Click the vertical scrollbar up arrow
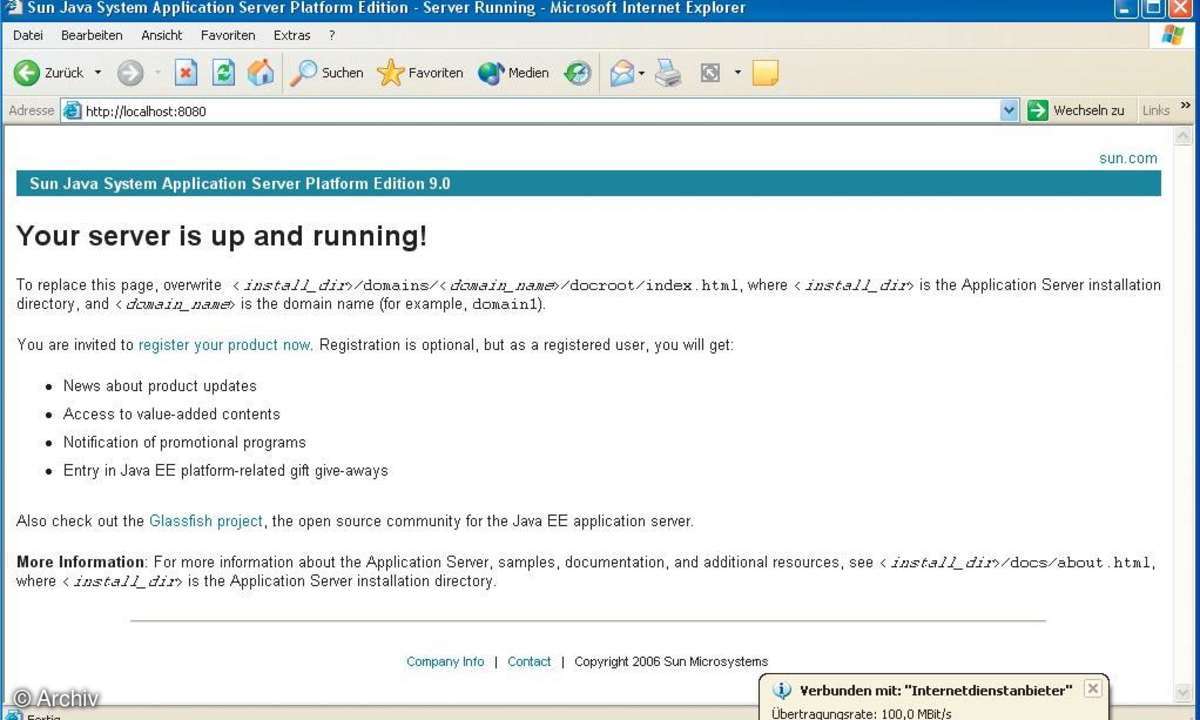 1185,138
